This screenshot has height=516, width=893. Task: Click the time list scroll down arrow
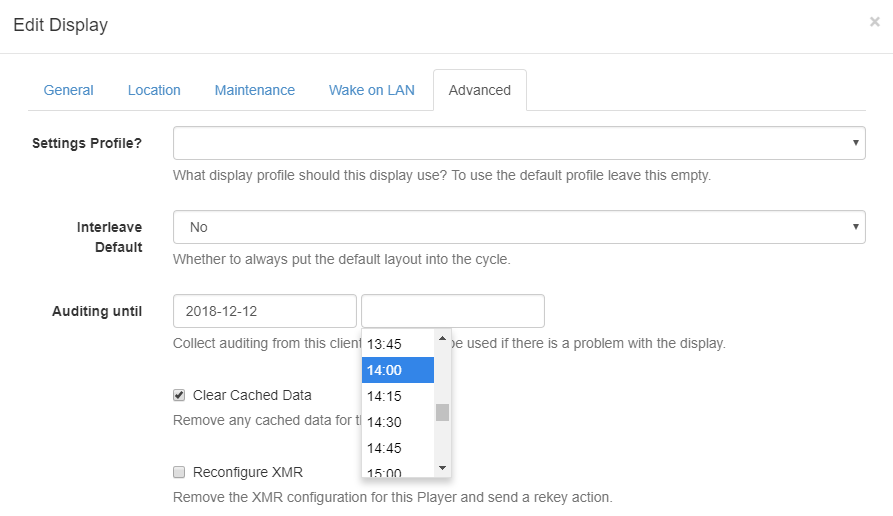tap(442, 467)
